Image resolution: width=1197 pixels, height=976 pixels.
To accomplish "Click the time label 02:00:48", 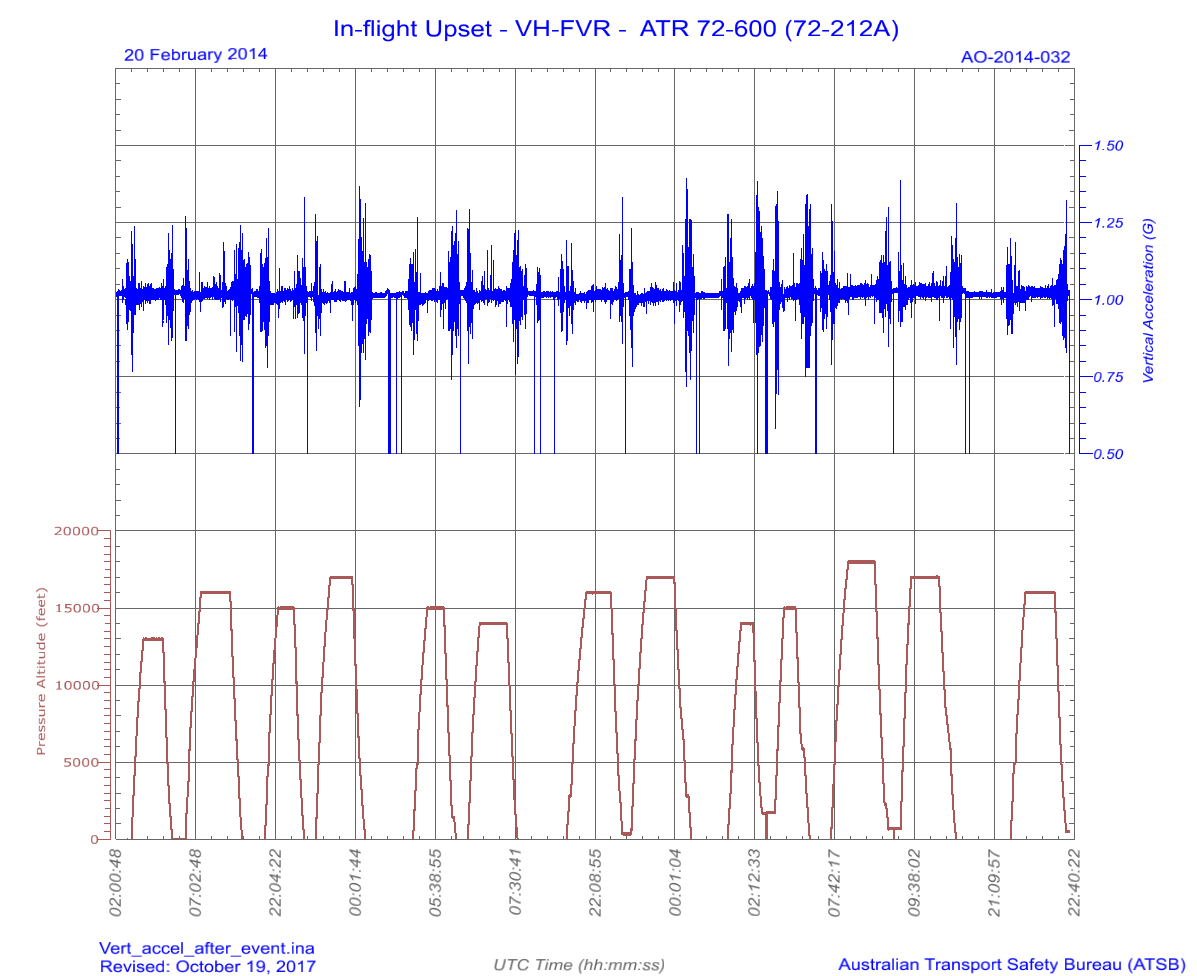I will (116, 881).
